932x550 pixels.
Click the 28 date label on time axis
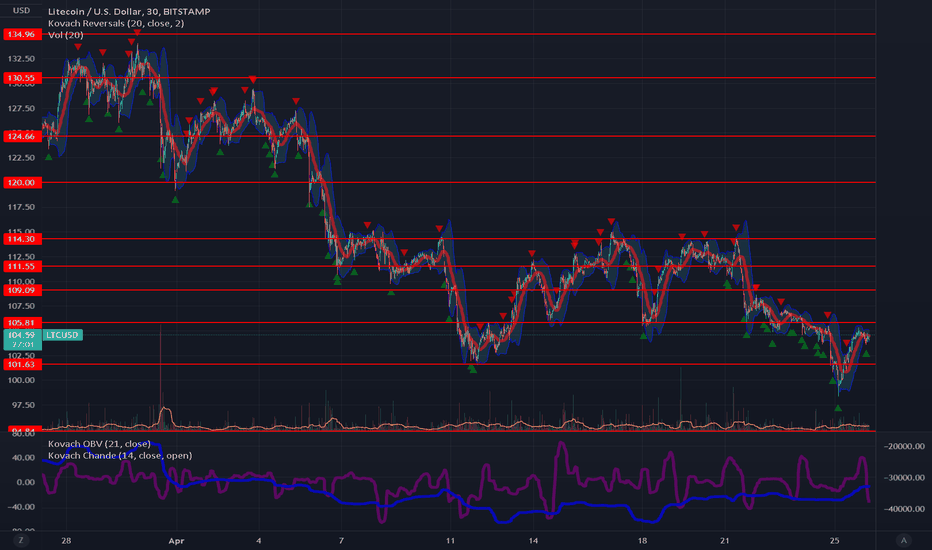click(66, 540)
